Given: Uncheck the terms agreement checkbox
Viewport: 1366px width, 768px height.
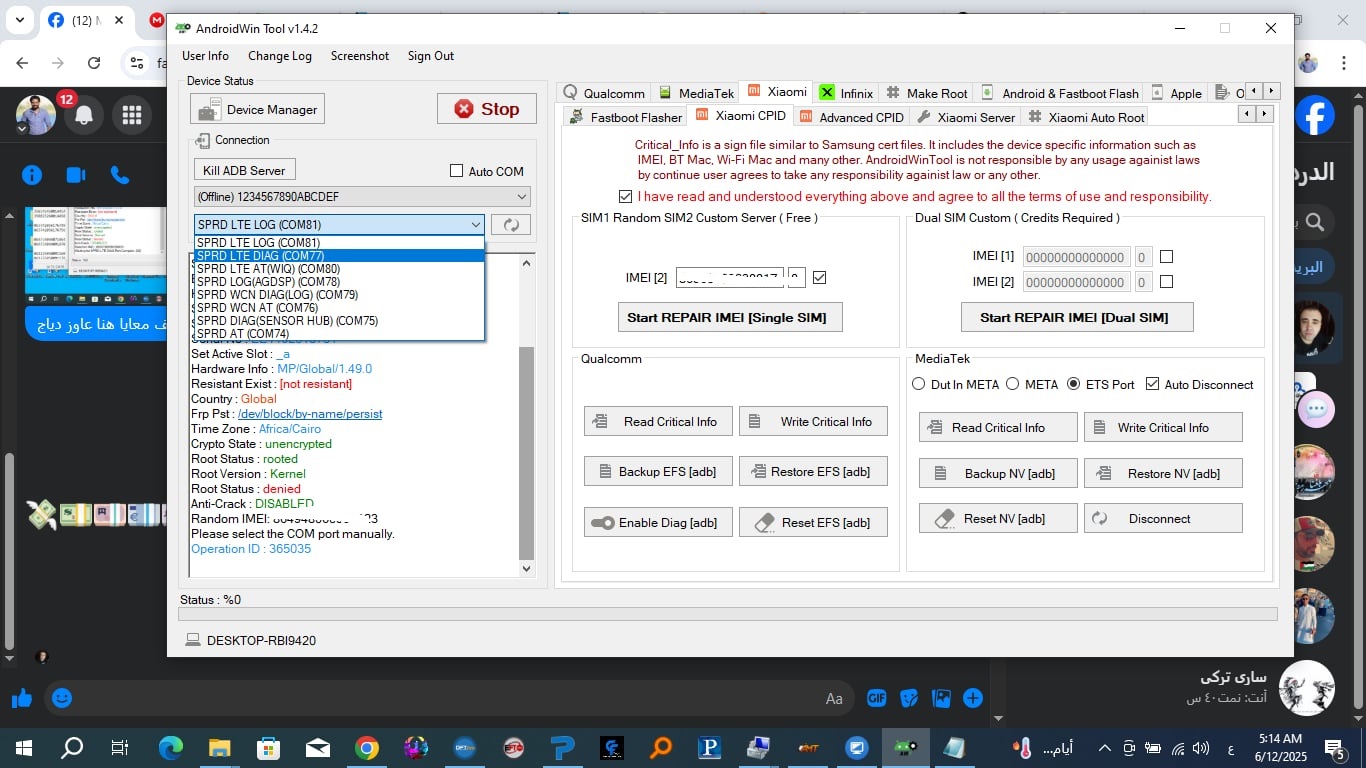Looking at the screenshot, I should (626, 196).
